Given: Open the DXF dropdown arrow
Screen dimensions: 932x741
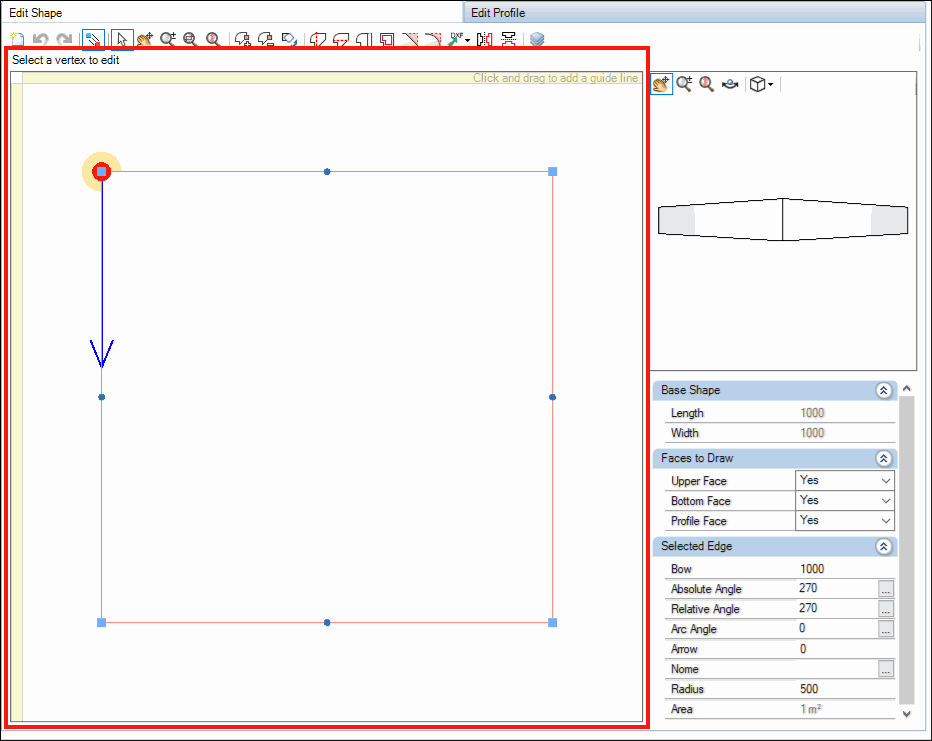Looking at the screenshot, I should click(468, 40).
